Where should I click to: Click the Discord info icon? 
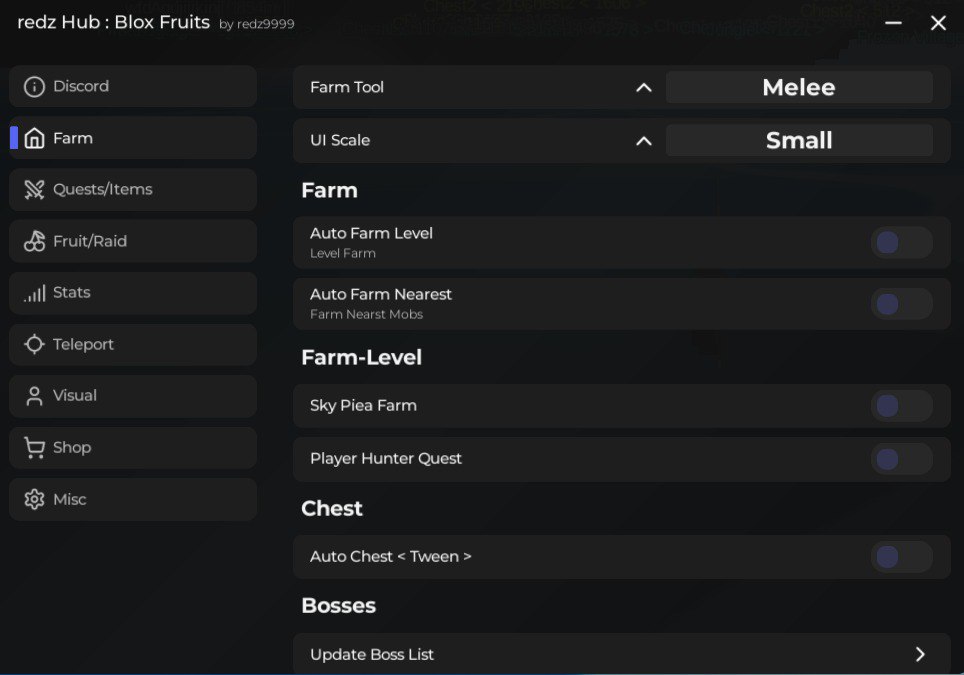click(x=35, y=87)
